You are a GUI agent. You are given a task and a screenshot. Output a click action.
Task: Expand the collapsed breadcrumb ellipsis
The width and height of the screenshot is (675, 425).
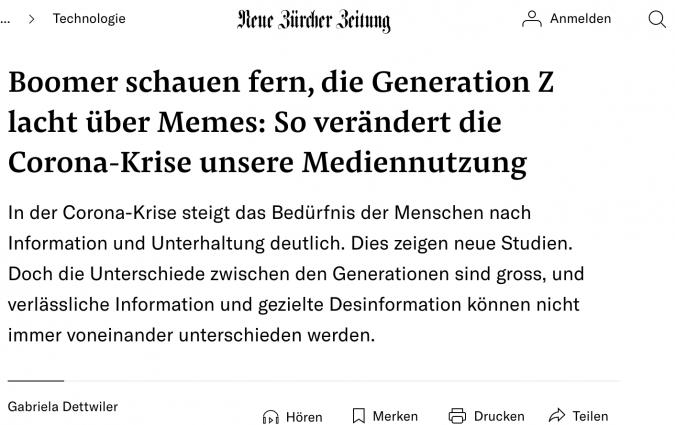pyautogui.click(x=6, y=19)
